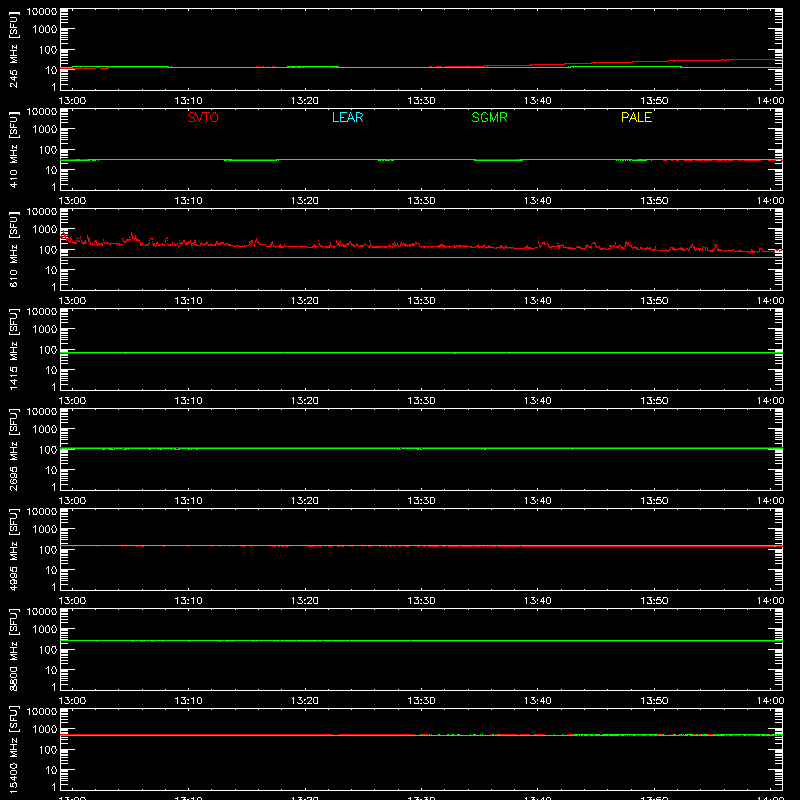Viewport: 800px width, 800px height.
Task: Select the 410 MHz [SFU] axis title
Action: click(x=14, y=149)
